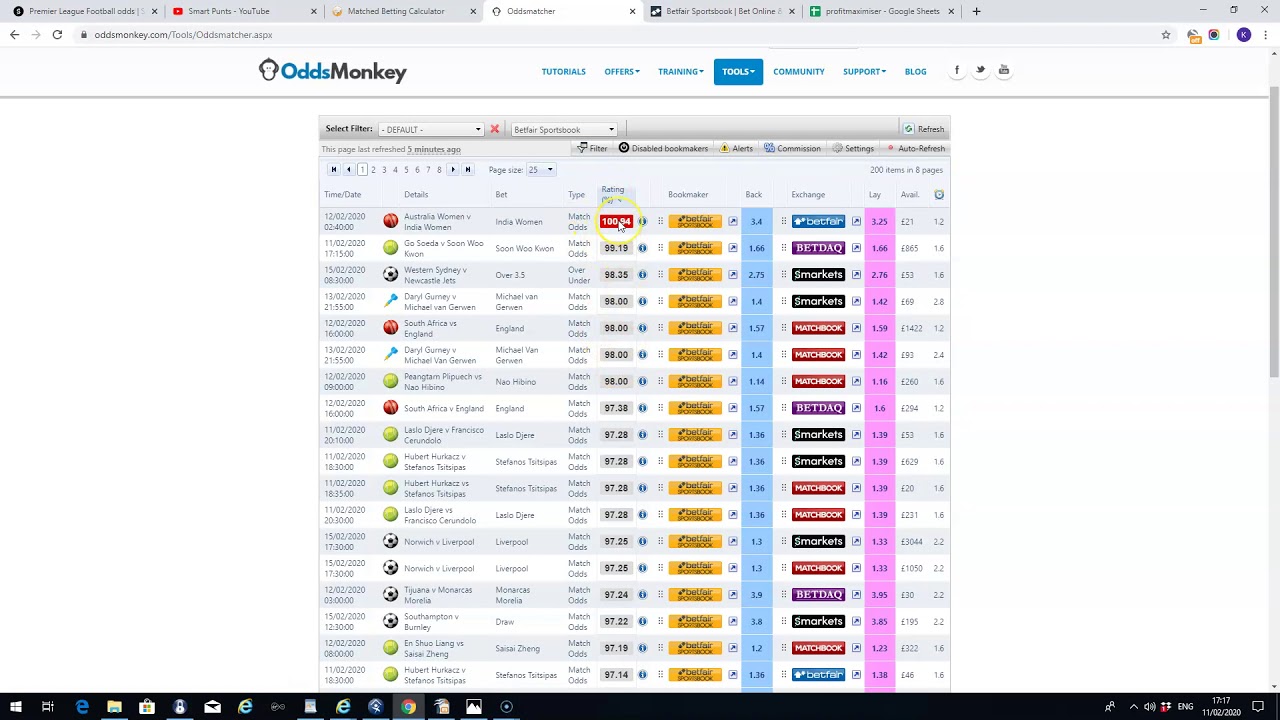1280x720 pixels.
Task: Expand the Support menu
Action: click(864, 71)
